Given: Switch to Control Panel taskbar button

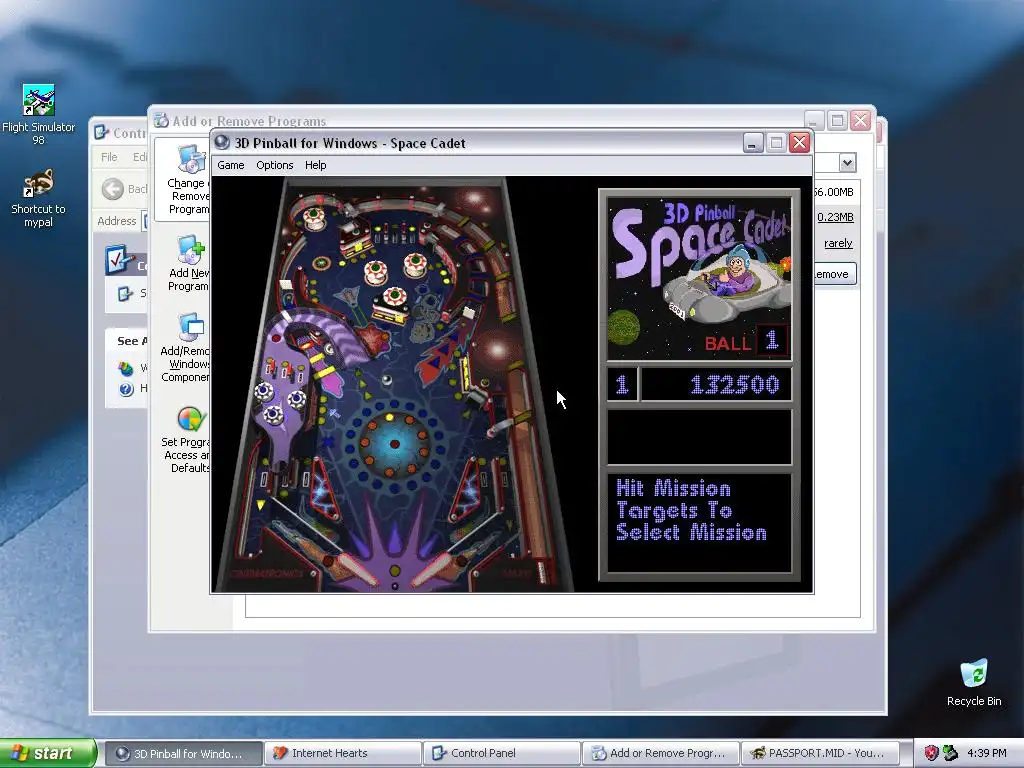Looking at the screenshot, I should coord(502,754).
